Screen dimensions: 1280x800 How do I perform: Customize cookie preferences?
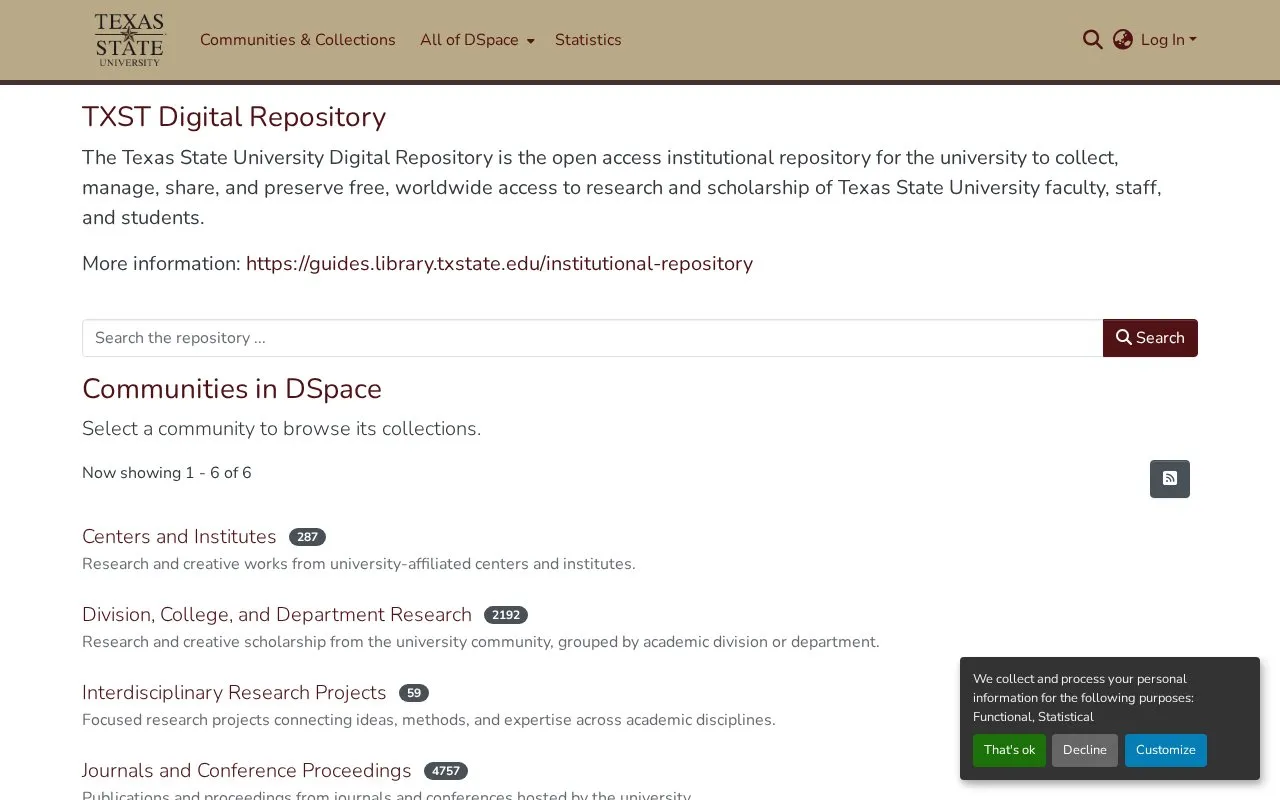pyautogui.click(x=1166, y=750)
